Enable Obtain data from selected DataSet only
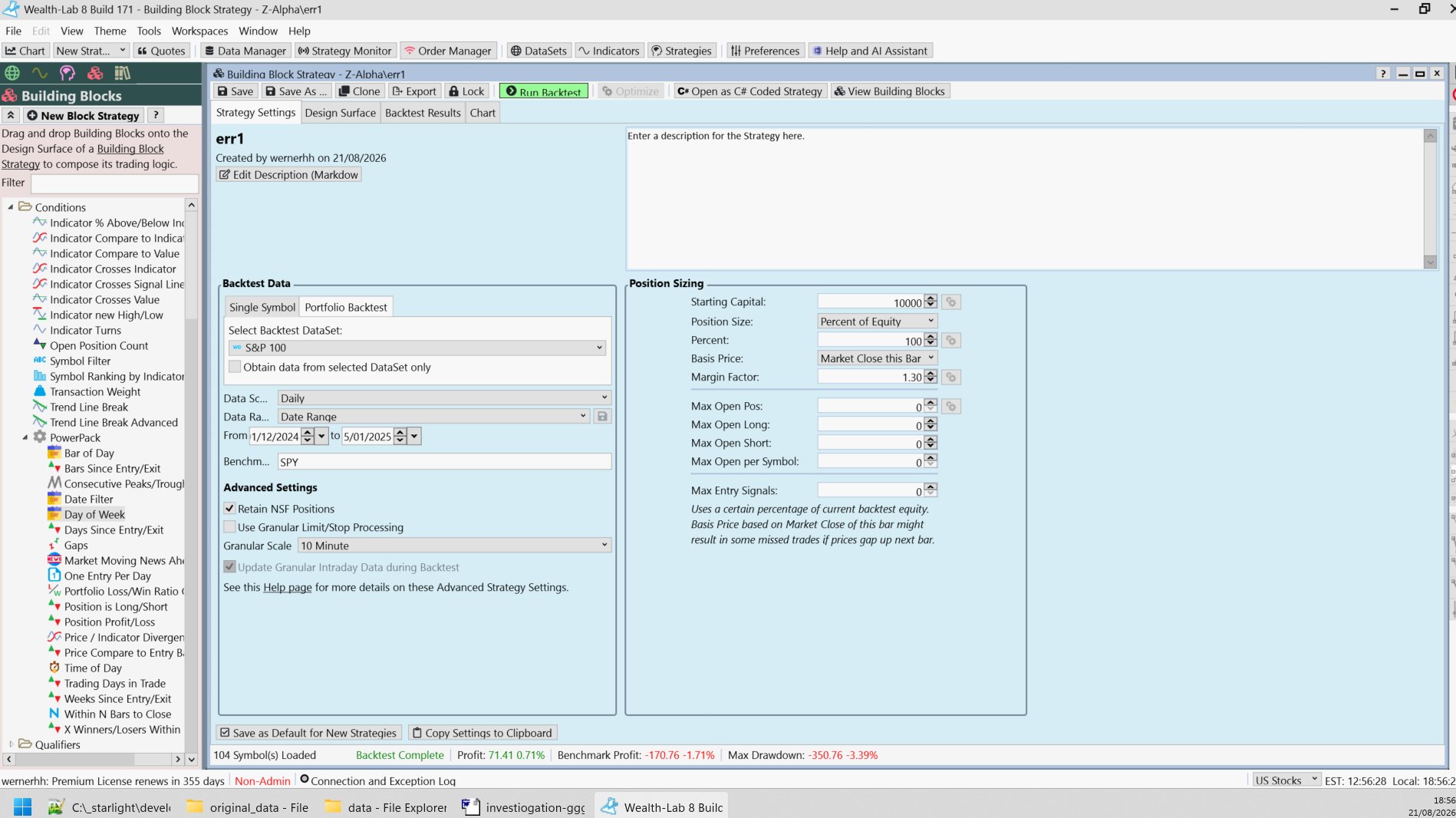The height and width of the screenshot is (818, 1456). click(235, 367)
